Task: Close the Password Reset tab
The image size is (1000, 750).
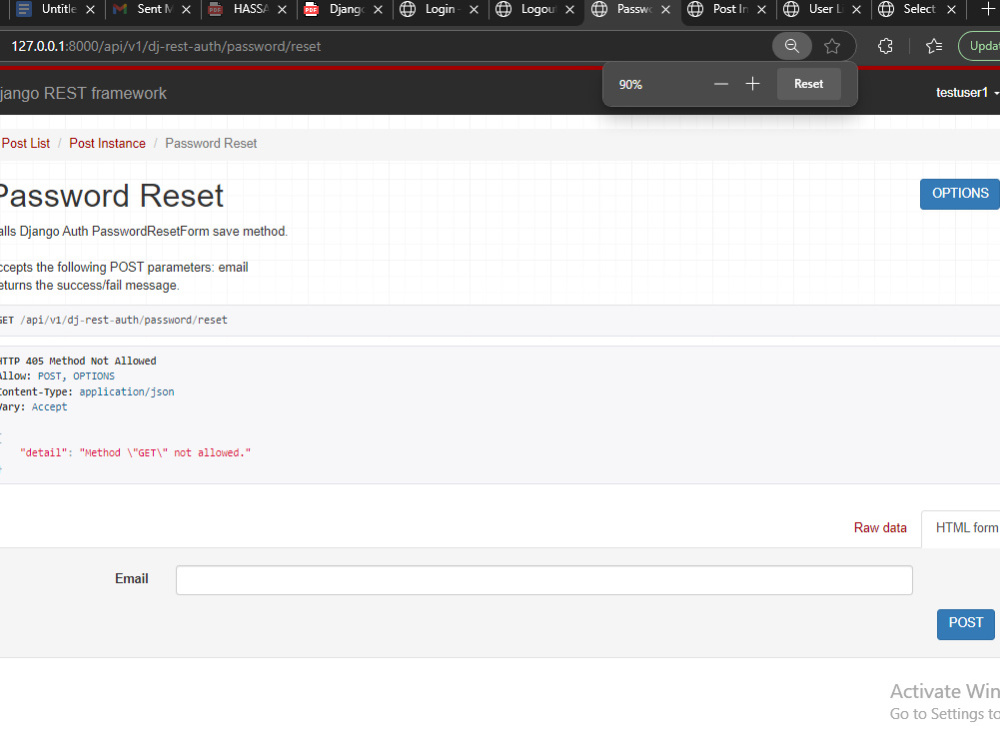Action: [665, 10]
